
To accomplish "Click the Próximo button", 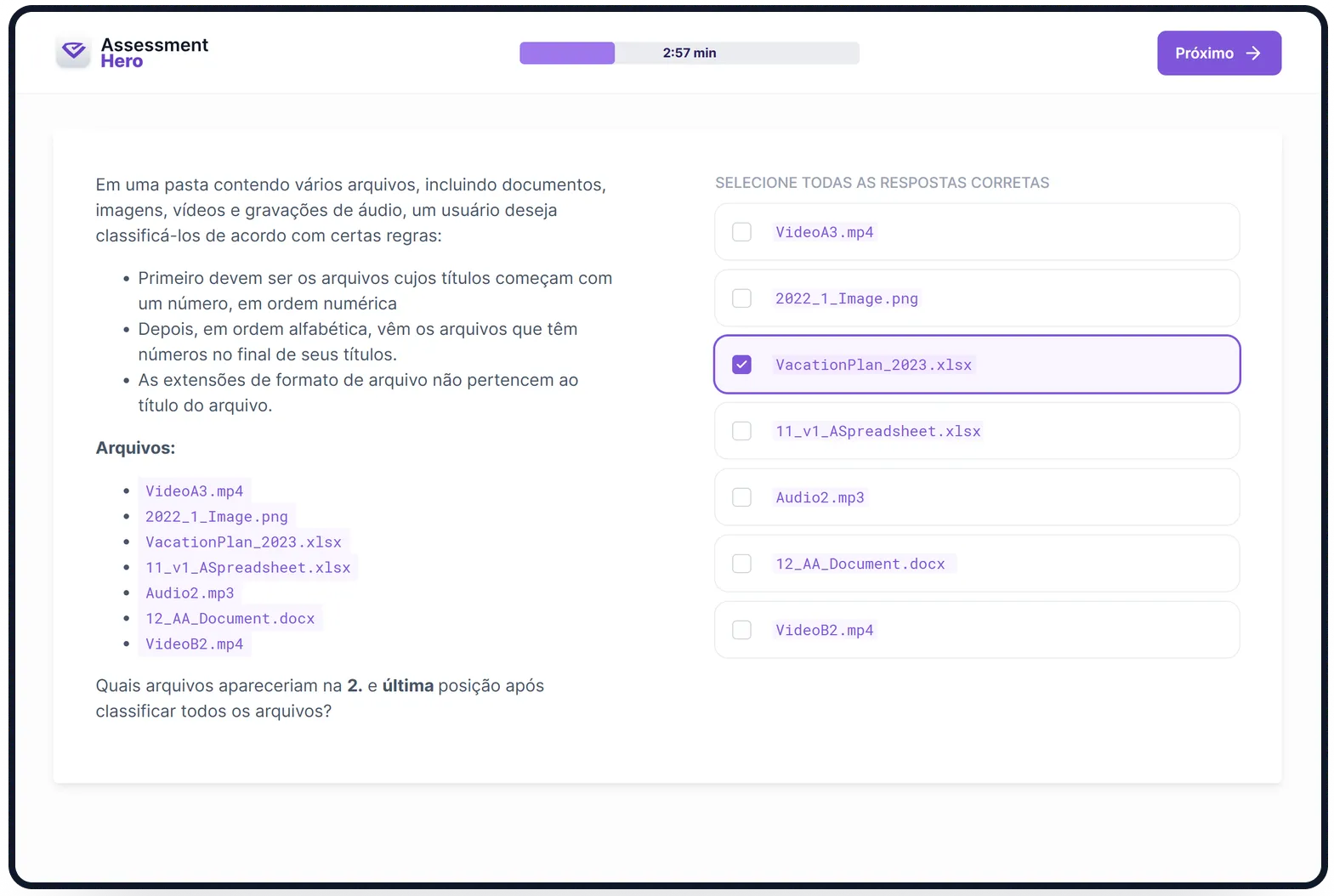I will [1219, 54].
